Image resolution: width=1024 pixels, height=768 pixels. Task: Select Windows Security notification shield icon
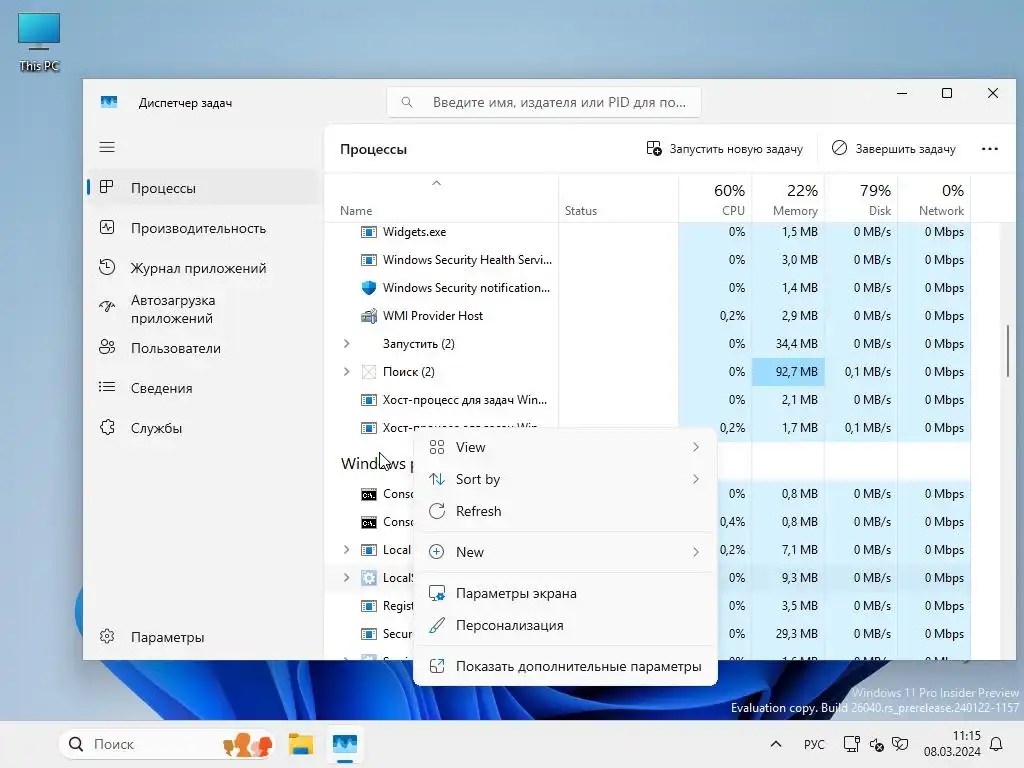coord(369,288)
